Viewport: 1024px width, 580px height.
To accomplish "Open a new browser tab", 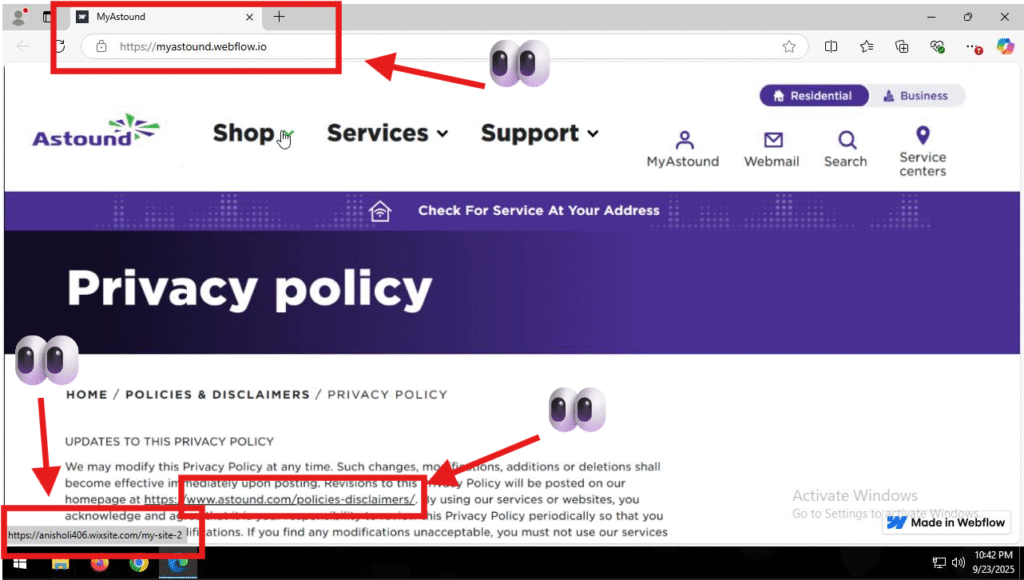I will (x=279, y=17).
